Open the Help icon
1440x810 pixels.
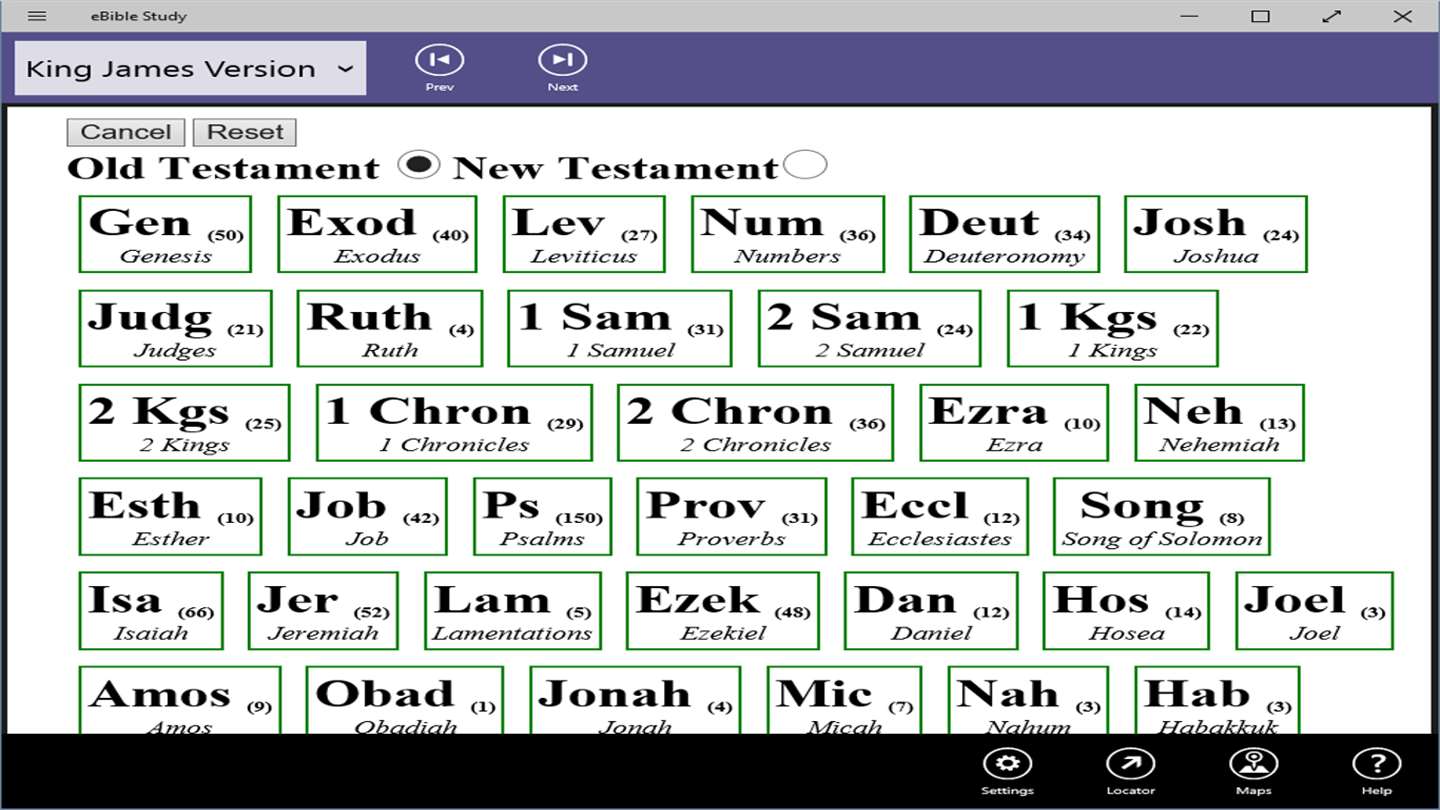tap(1376, 771)
